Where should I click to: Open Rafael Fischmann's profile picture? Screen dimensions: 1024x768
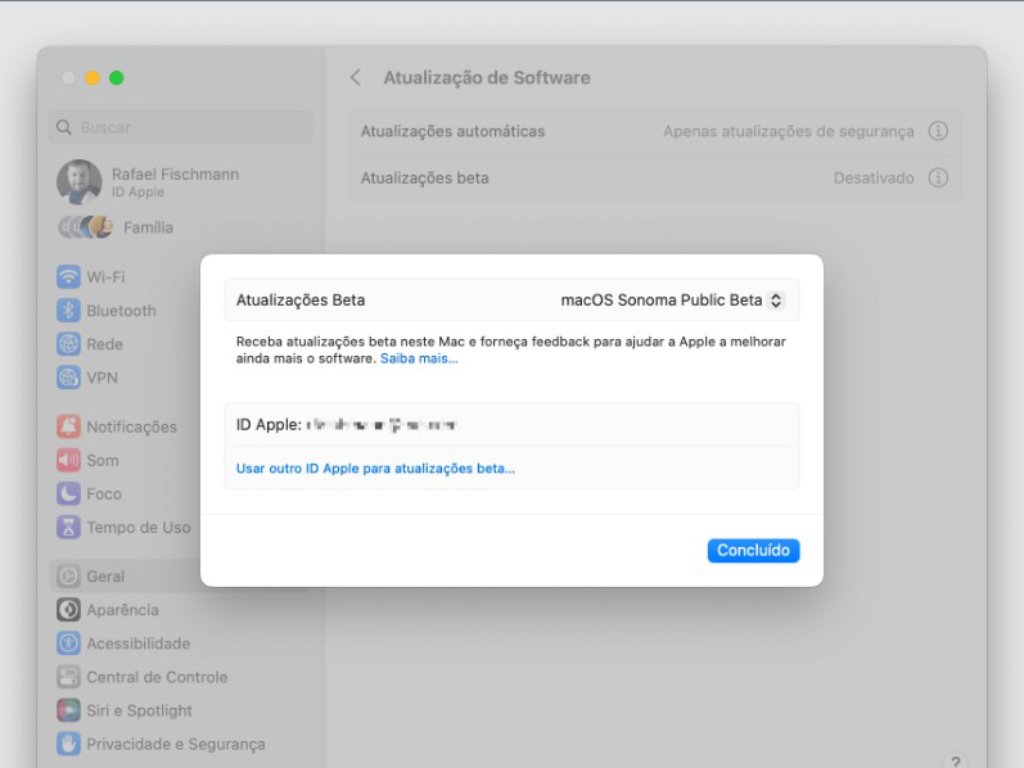point(79,182)
